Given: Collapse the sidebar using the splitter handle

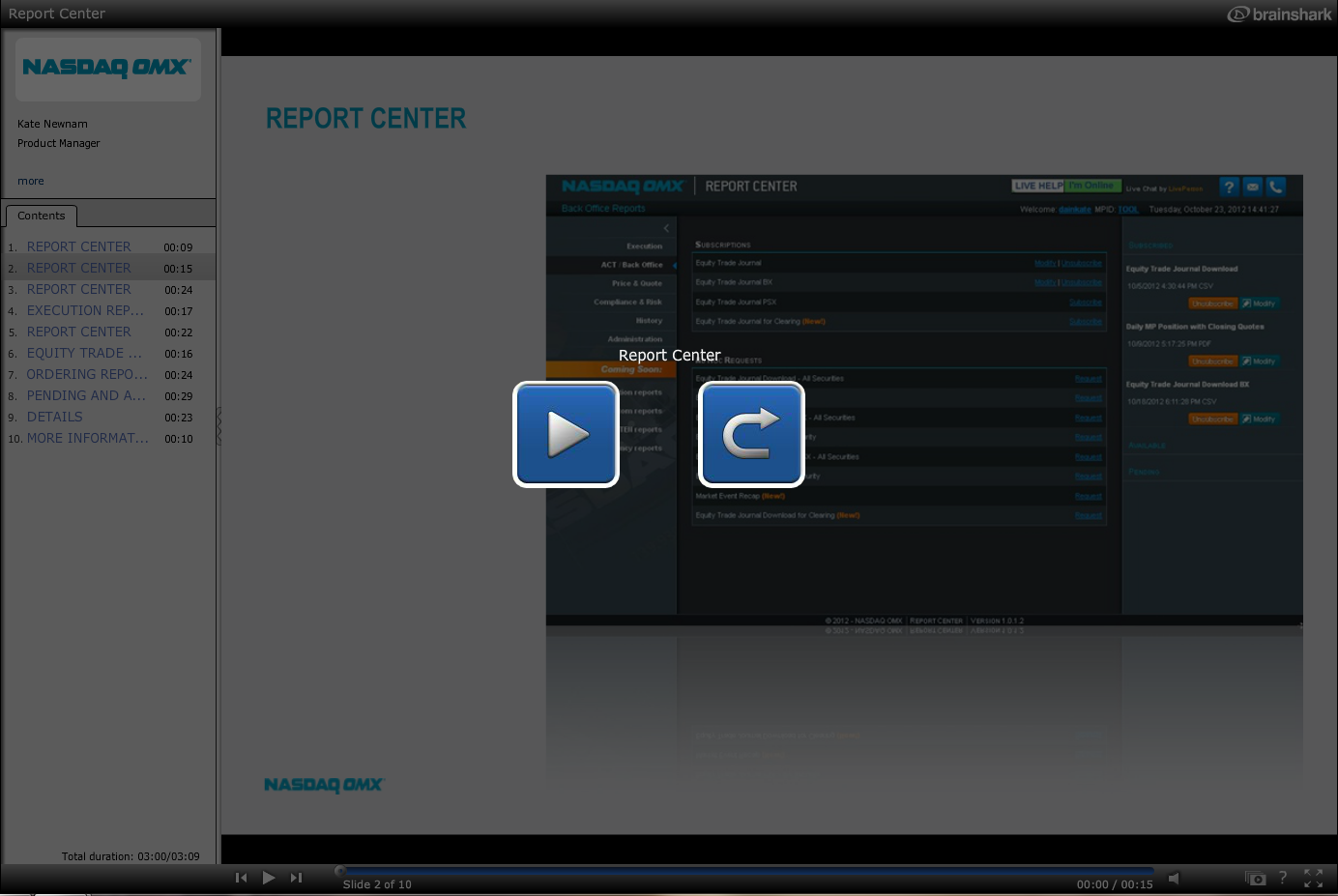Looking at the screenshot, I should pos(218,425).
